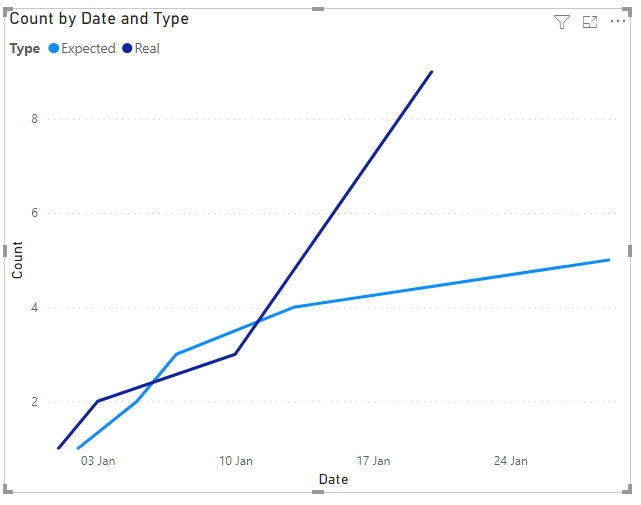641x505 pixels.
Task: Click the right-middle resize handle
Action: [630, 251]
